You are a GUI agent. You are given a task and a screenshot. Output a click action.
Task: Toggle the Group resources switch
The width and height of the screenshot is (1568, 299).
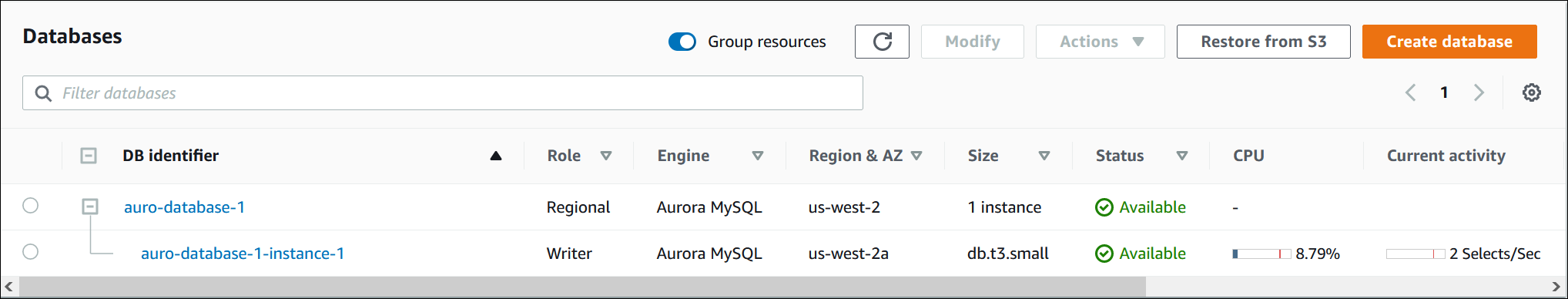(682, 42)
